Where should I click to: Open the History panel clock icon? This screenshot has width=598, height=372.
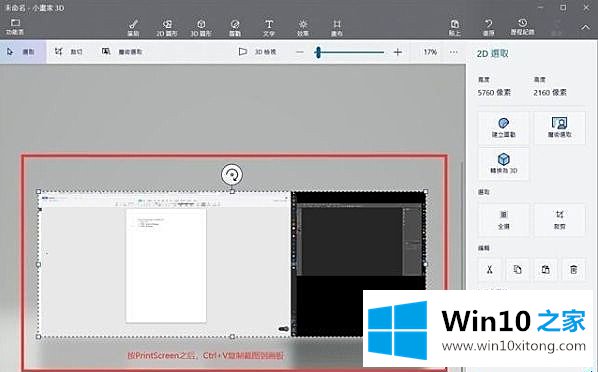[522, 27]
